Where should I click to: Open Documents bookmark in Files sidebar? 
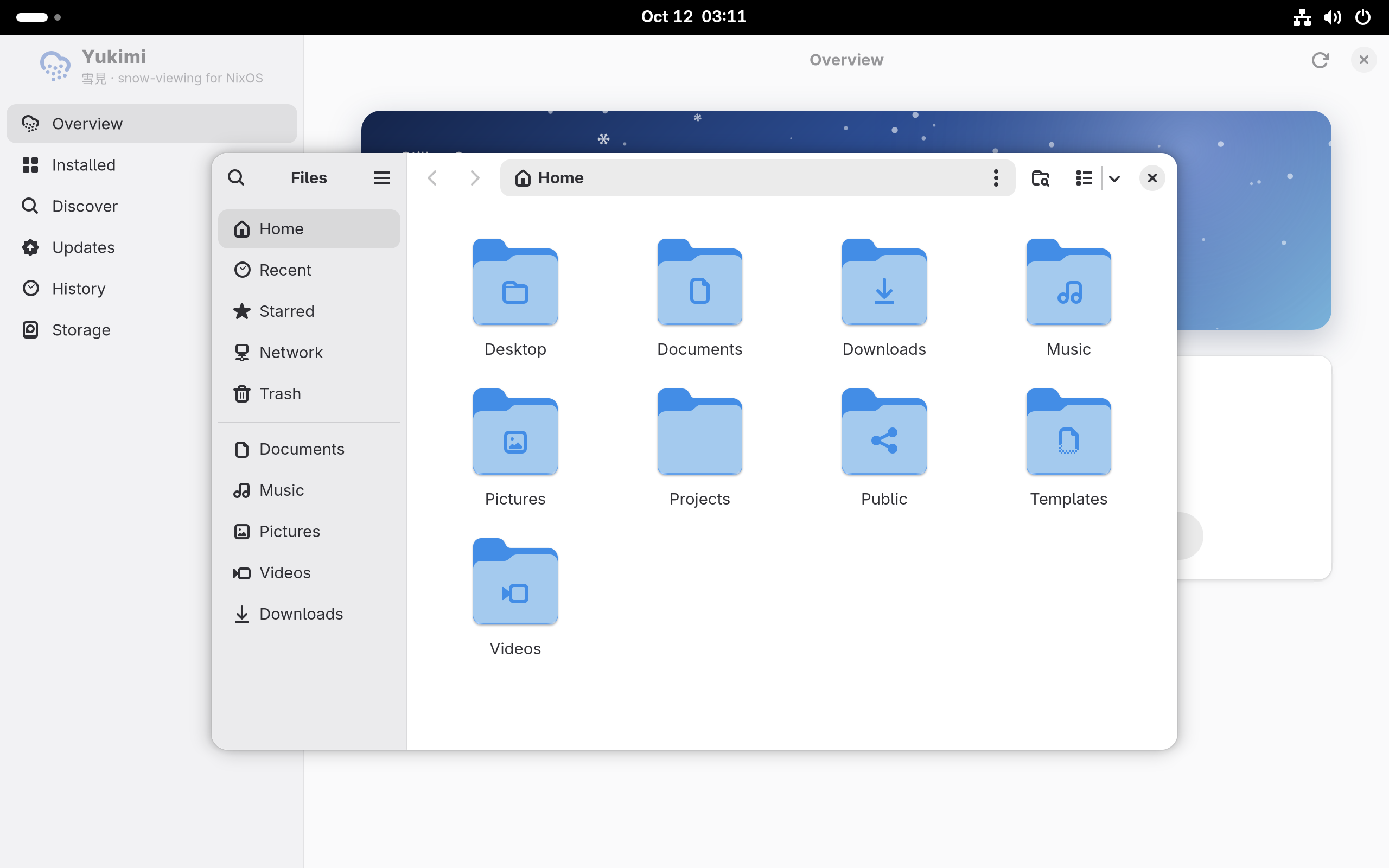coord(309,449)
